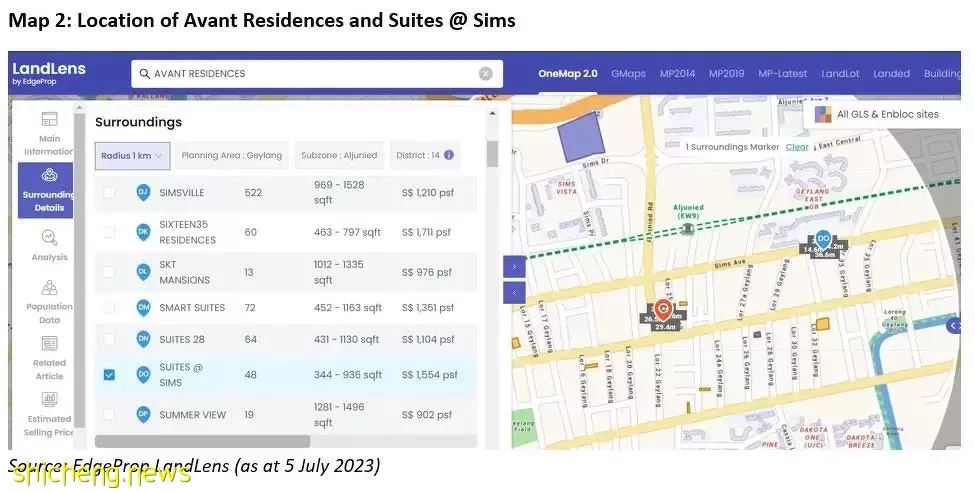Tick the SIXTEEN35 RESIDENCES checkbox
The width and height of the screenshot is (975, 493).
pyautogui.click(x=109, y=232)
